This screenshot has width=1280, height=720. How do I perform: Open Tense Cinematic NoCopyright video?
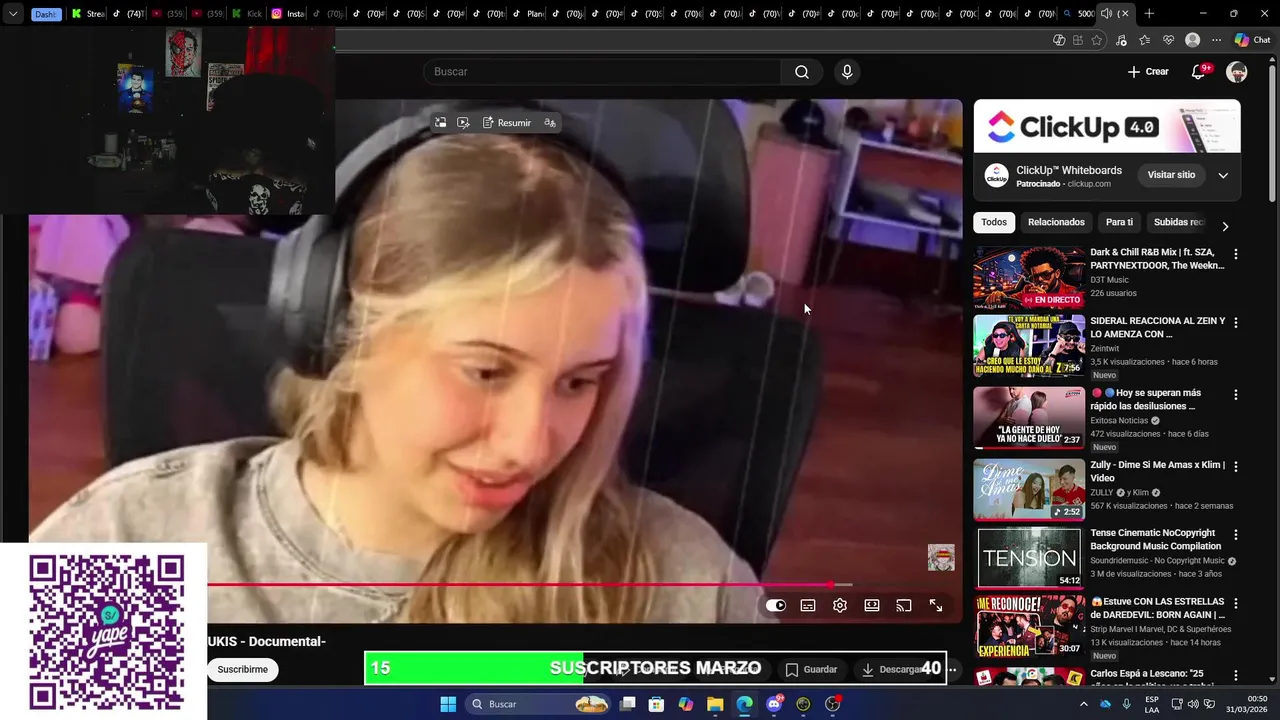[1029, 558]
